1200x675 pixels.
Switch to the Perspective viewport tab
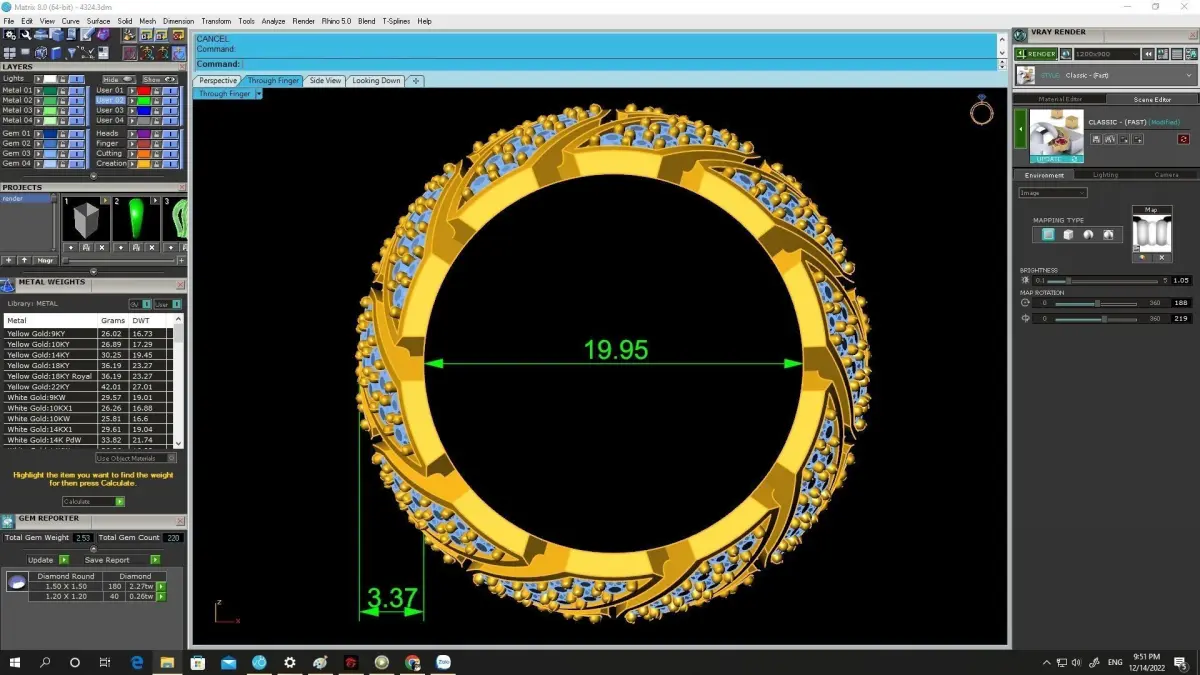(218, 80)
